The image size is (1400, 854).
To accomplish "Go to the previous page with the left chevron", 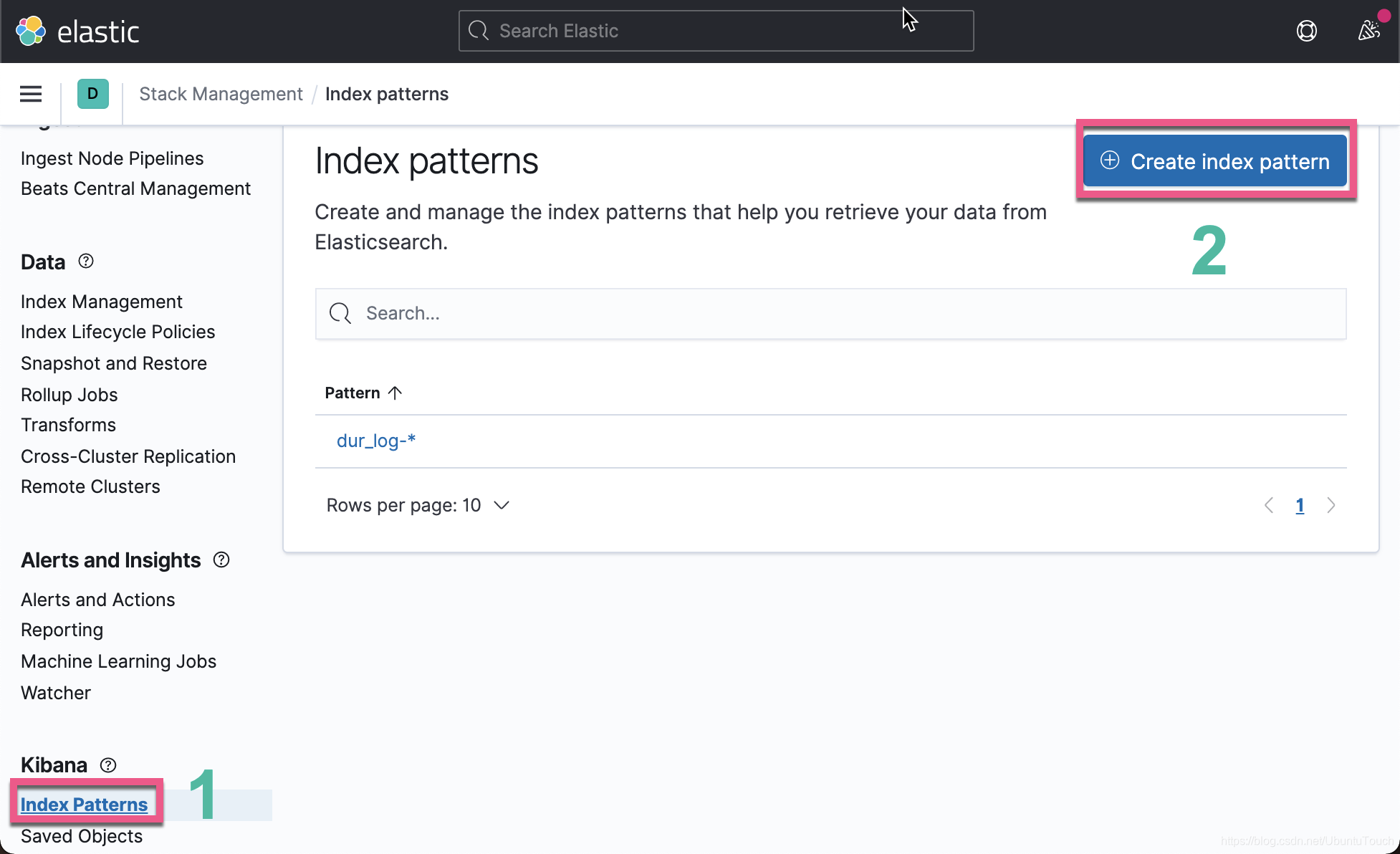I will (x=1268, y=505).
